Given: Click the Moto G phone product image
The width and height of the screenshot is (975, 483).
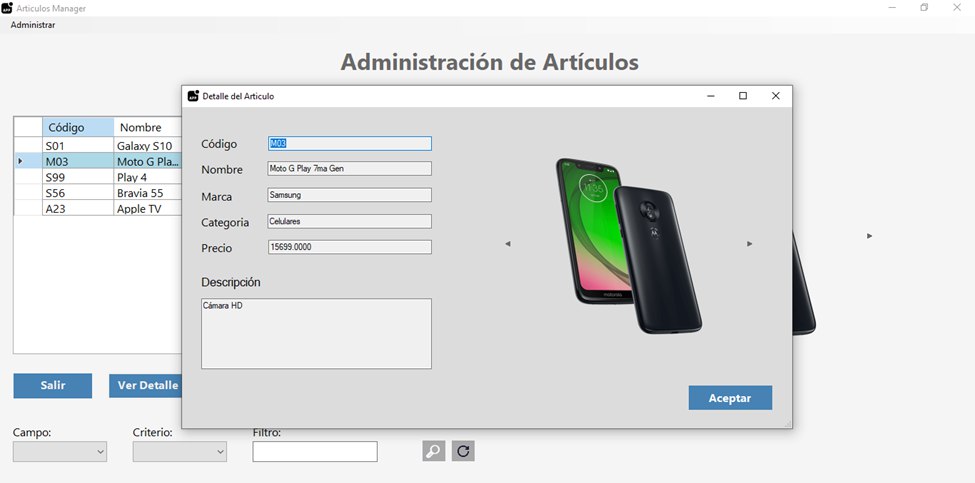Looking at the screenshot, I should tap(629, 245).
